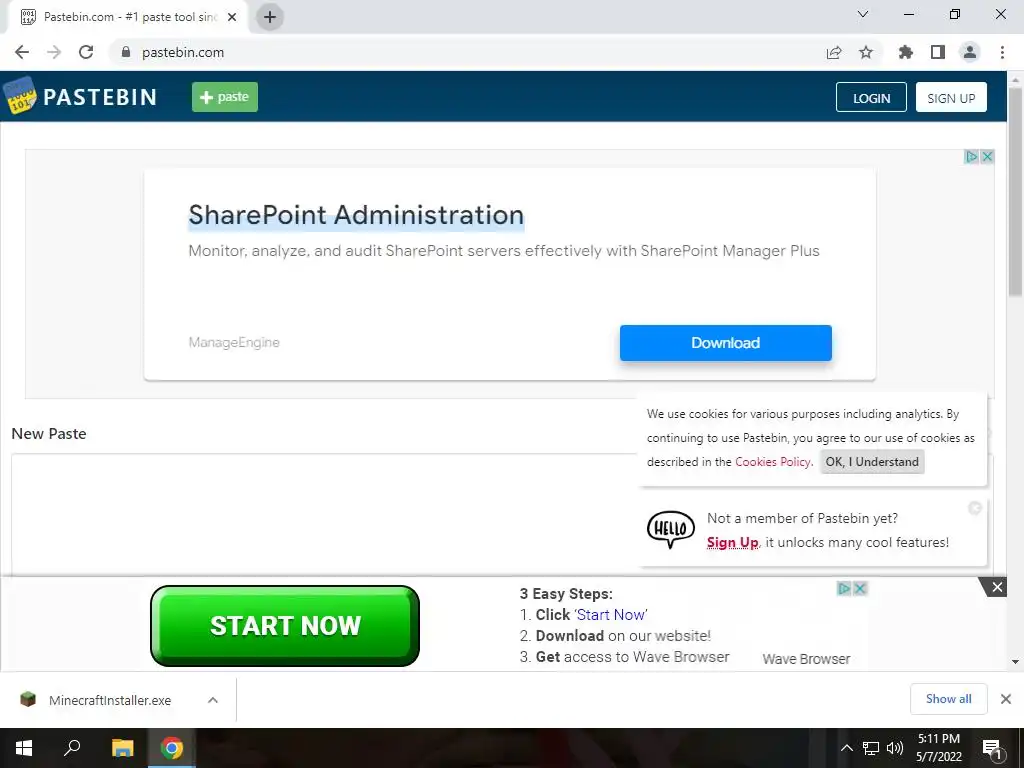Open Windows taskbar search

coord(72,748)
